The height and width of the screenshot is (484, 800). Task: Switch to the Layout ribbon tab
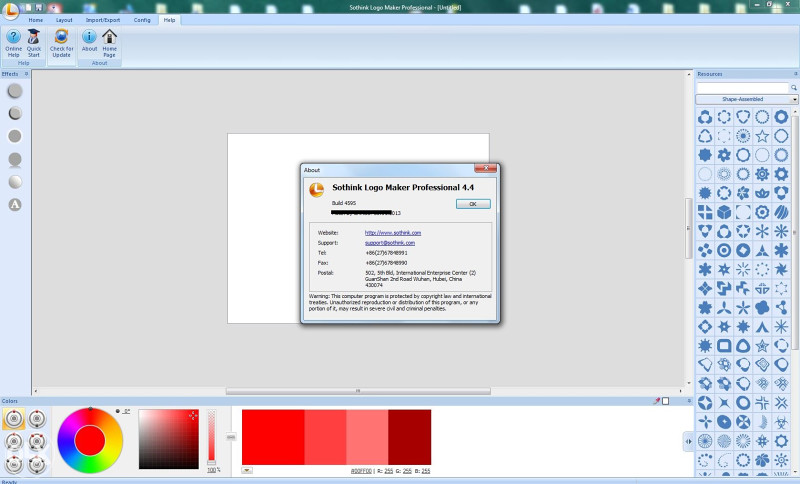point(64,20)
